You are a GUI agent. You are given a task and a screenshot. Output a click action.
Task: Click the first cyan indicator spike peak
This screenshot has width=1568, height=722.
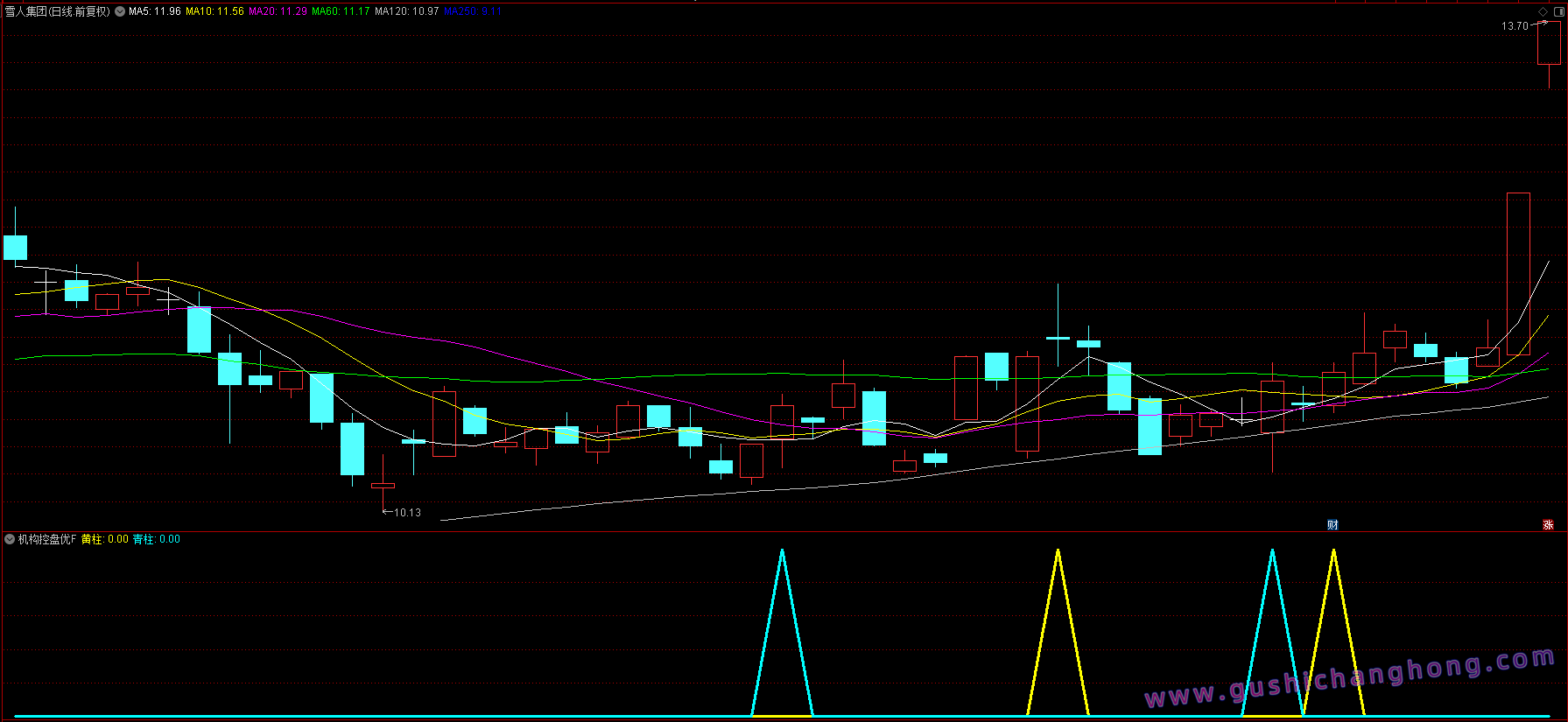click(782, 551)
